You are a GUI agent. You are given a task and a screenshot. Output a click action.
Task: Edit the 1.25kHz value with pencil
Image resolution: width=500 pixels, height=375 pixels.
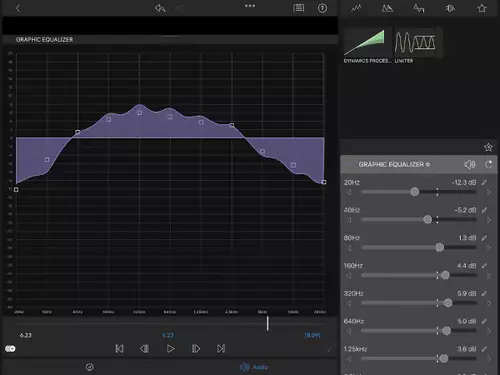click(484, 349)
